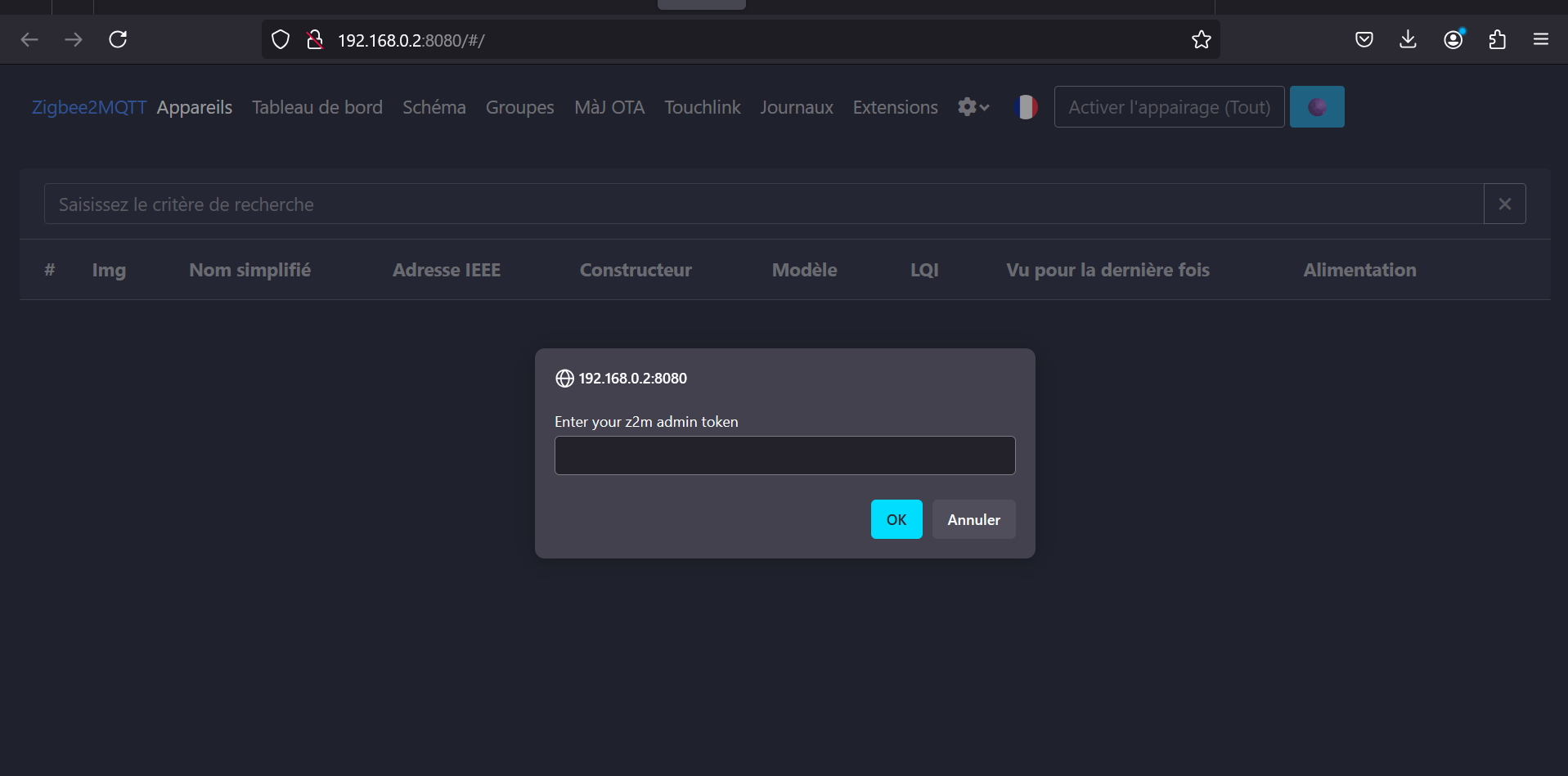Open the browser extensions puzzle icon
Screen dimensions: 1568x776
[x=1497, y=39]
